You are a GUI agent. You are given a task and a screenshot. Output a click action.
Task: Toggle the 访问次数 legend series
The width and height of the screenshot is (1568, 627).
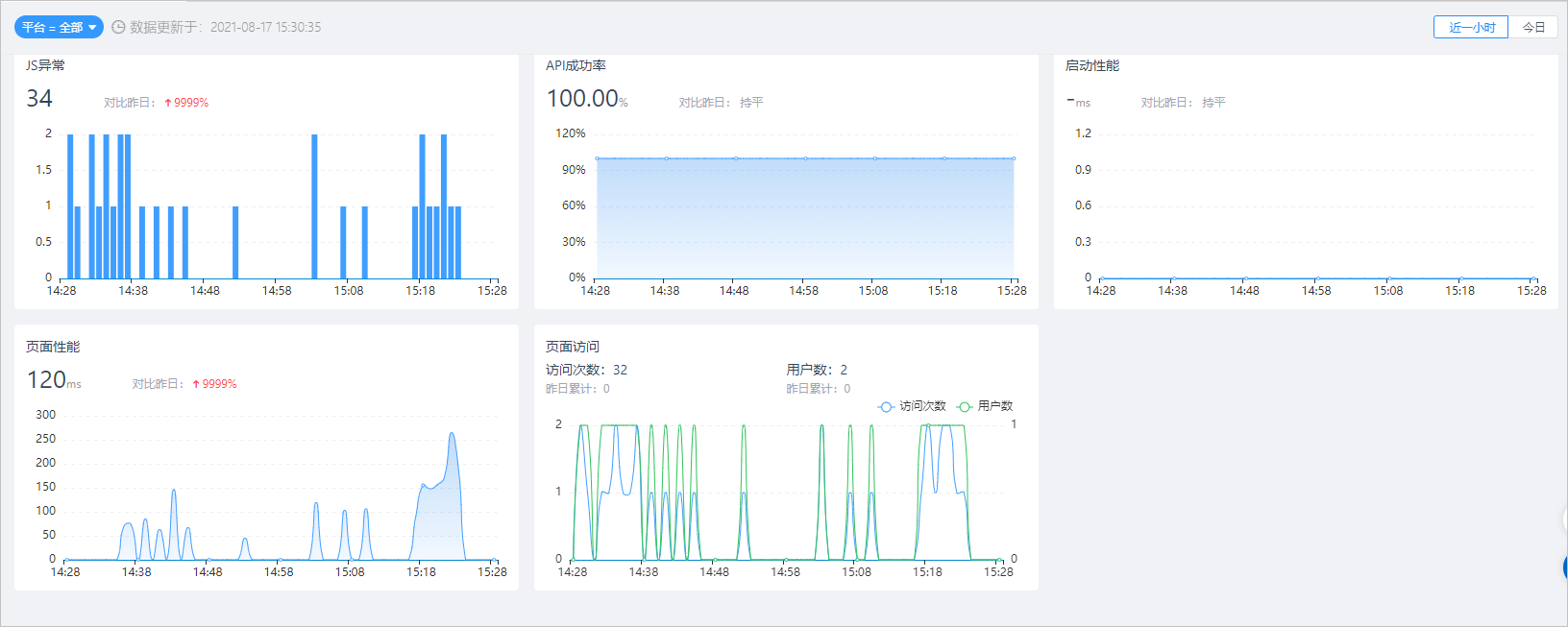[912, 406]
